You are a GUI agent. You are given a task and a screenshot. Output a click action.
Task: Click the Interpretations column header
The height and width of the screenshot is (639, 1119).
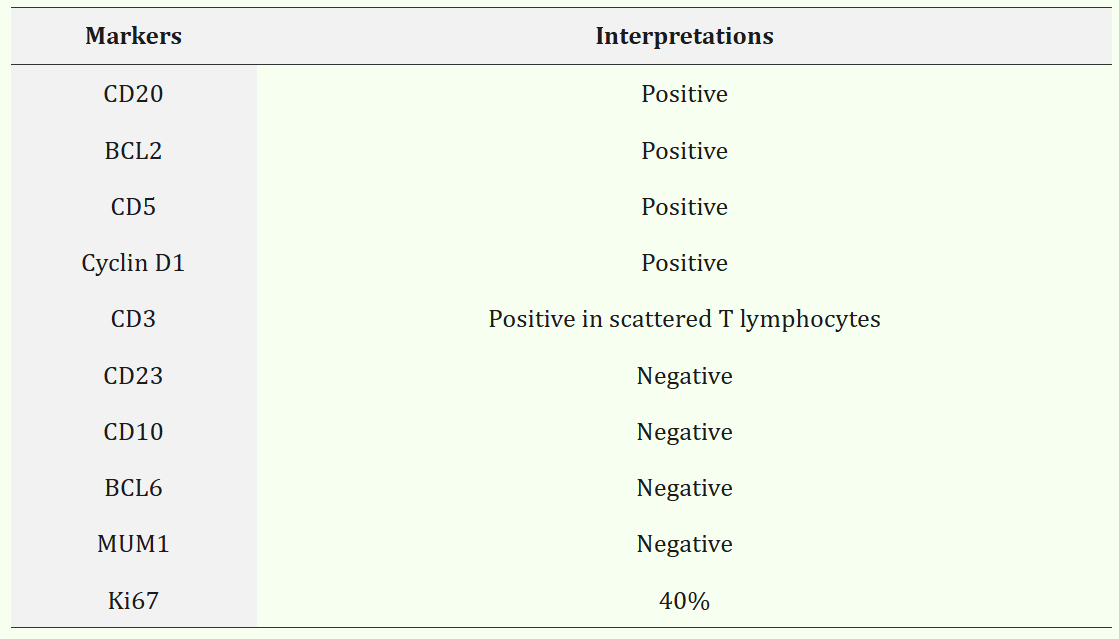coord(684,37)
